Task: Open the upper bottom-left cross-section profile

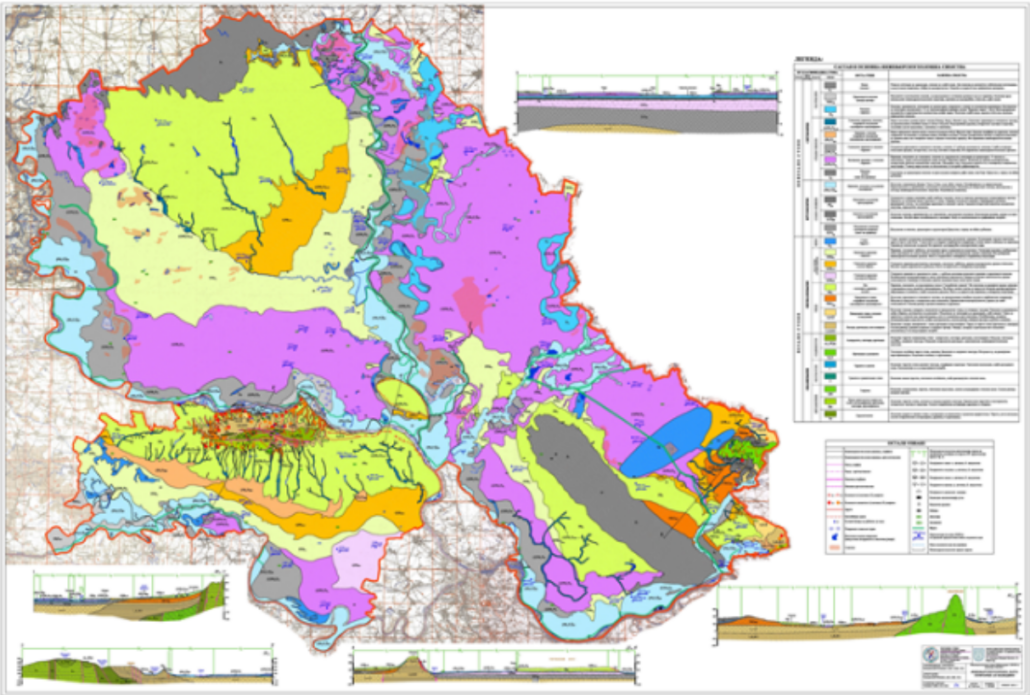Action: pos(130,596)
